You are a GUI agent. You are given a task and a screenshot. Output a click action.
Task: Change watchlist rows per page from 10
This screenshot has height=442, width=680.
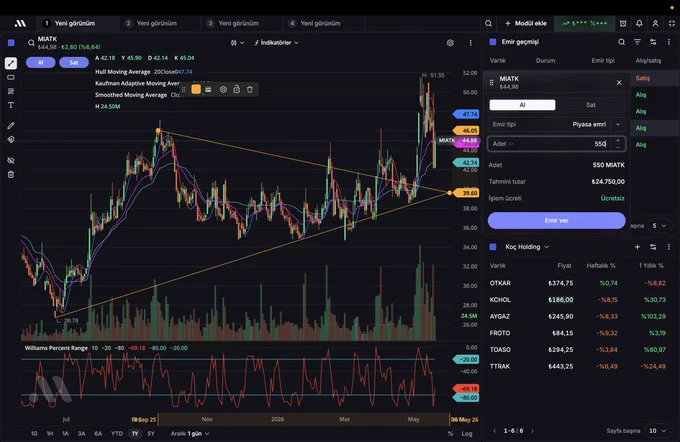coord(657,431)
